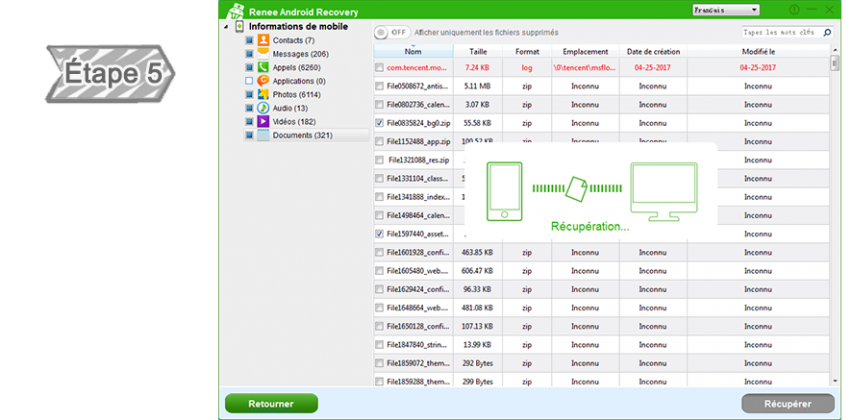The image size is (852, 420).
Task: Select the Appels (6260) tree item
Action: point(297,68)
